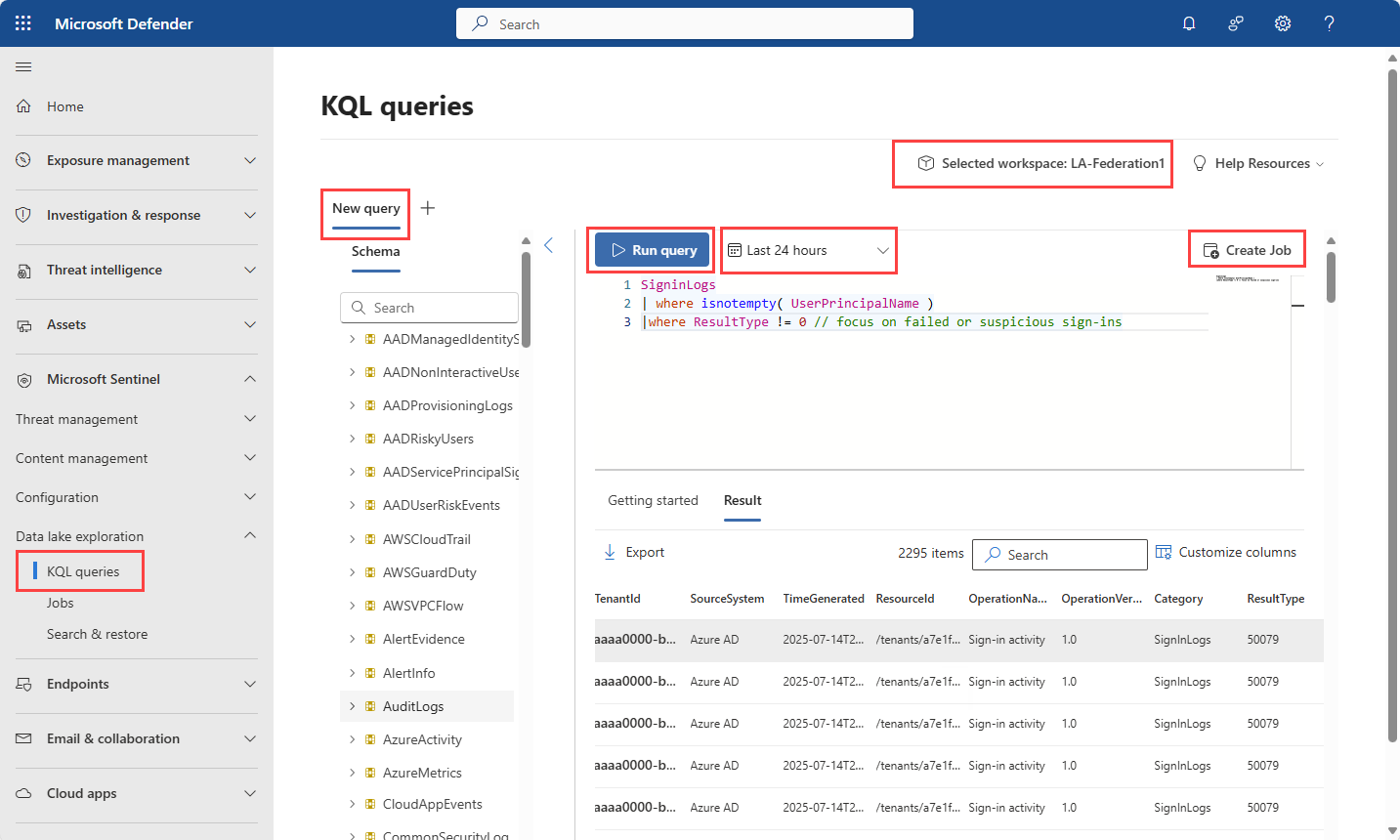Screen dimensions: 1400x840
Task: Click the Export download arrow icon
Action: pyautogui.click(x=610, y=552)
